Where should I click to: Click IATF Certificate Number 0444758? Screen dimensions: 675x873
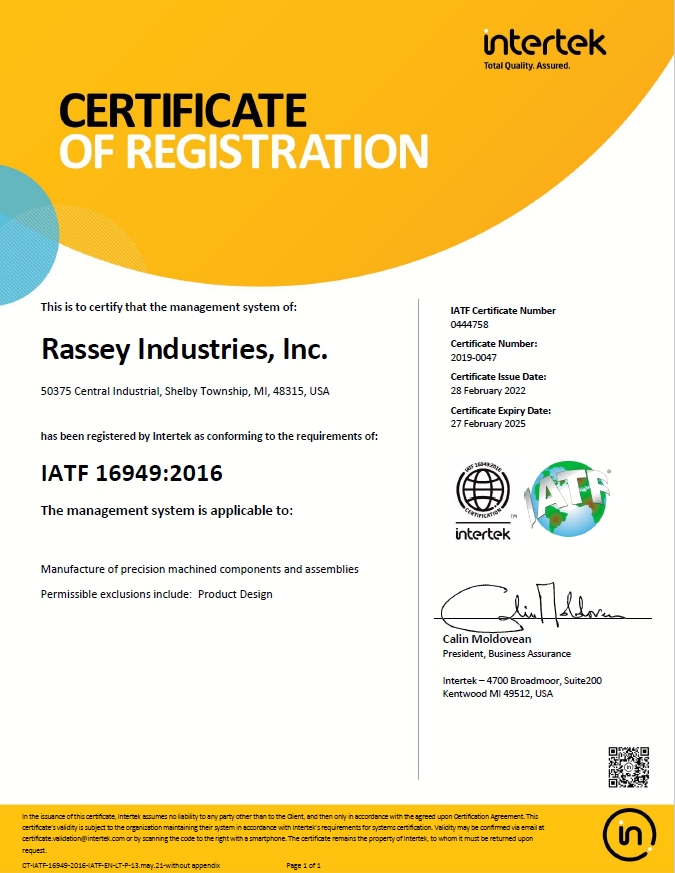[470, 325]
